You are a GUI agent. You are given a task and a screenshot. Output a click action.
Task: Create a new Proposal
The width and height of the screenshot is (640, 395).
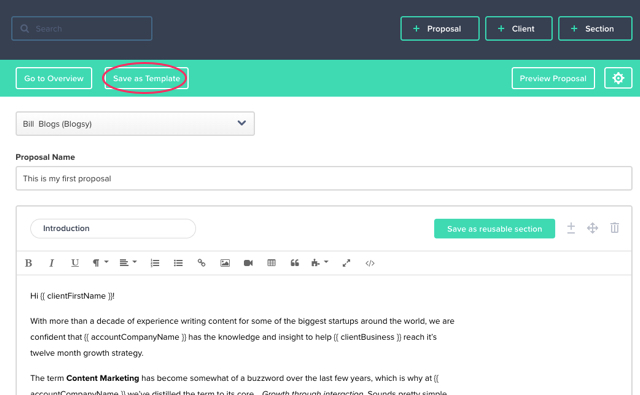pyautogui.click(x=440, y=29)
